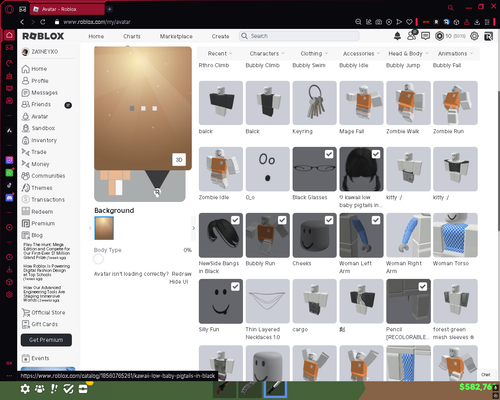This screenshot has width=500, height=400.
Task: Click the Redraw link
Action: (x=181, y=274)
